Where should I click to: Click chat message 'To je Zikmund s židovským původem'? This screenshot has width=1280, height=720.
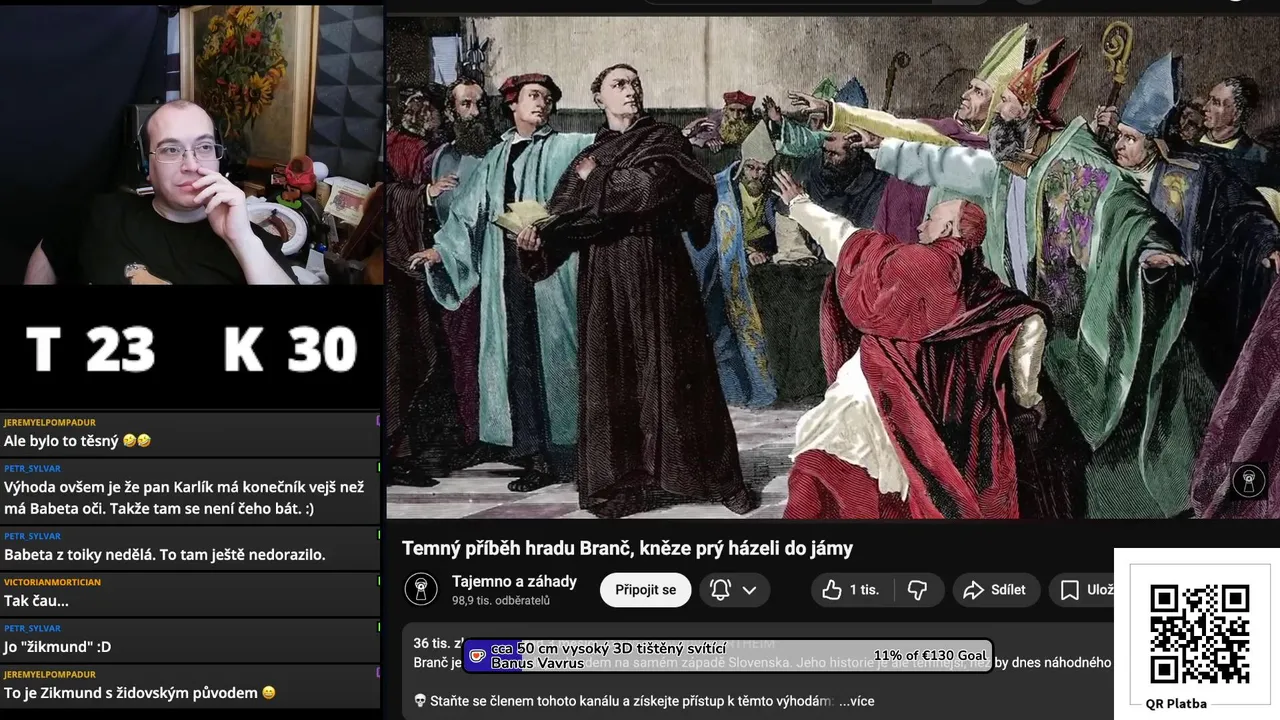coord(140,693)
